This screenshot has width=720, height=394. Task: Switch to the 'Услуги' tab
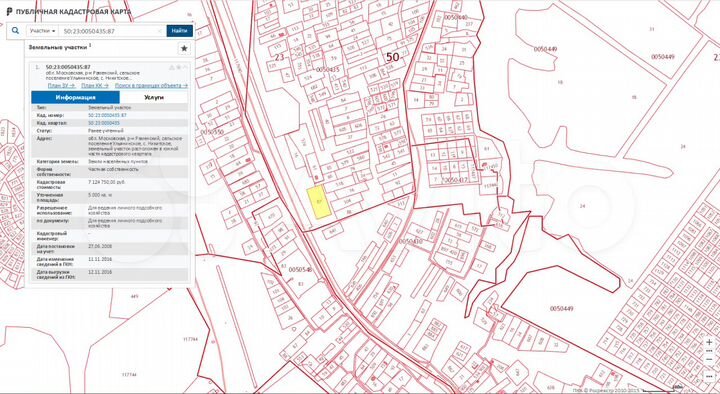[153, 97]
